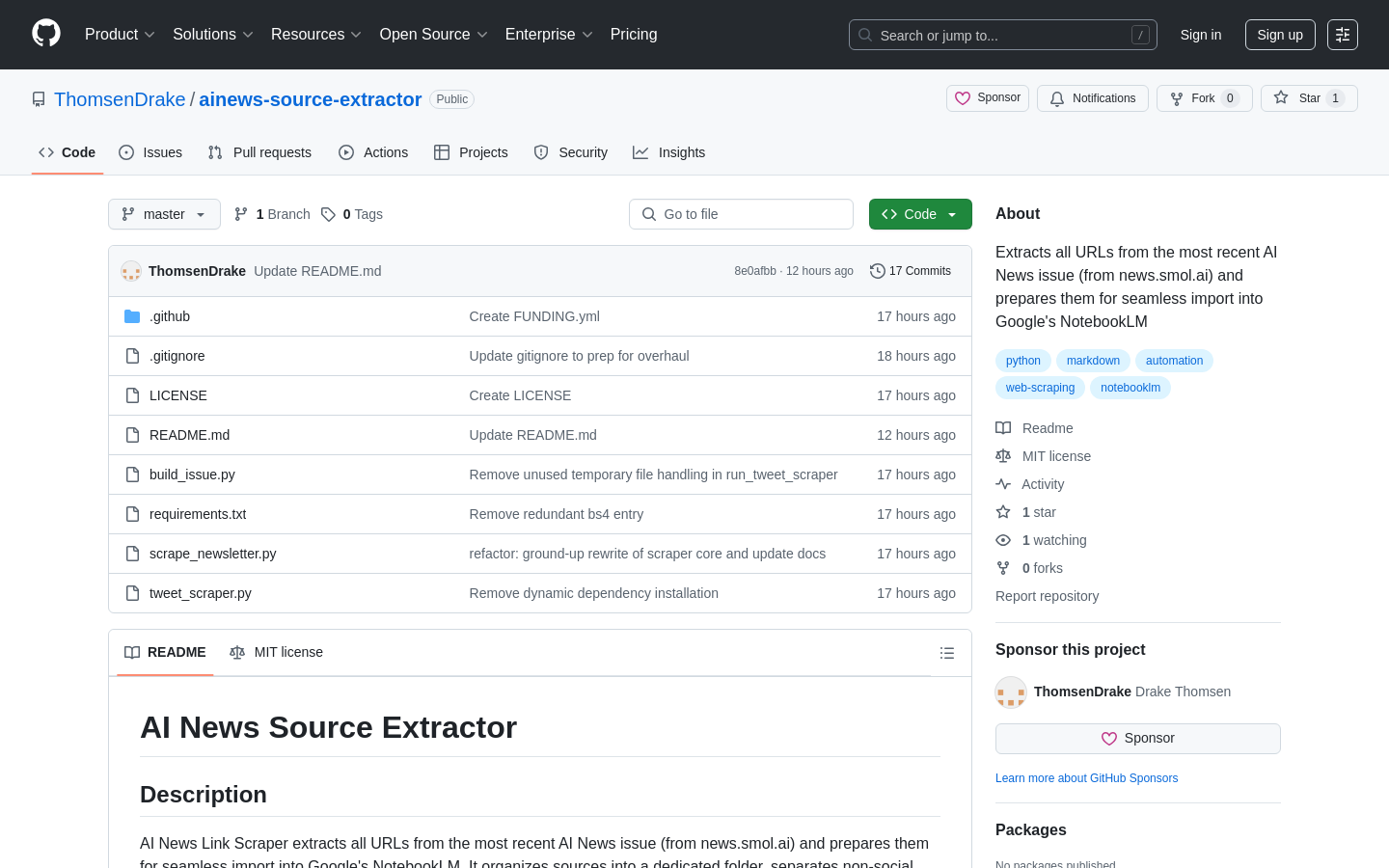1389x868 pixels.
Task: Switch to the Projects tab
Action: click(x=471, y=152)
